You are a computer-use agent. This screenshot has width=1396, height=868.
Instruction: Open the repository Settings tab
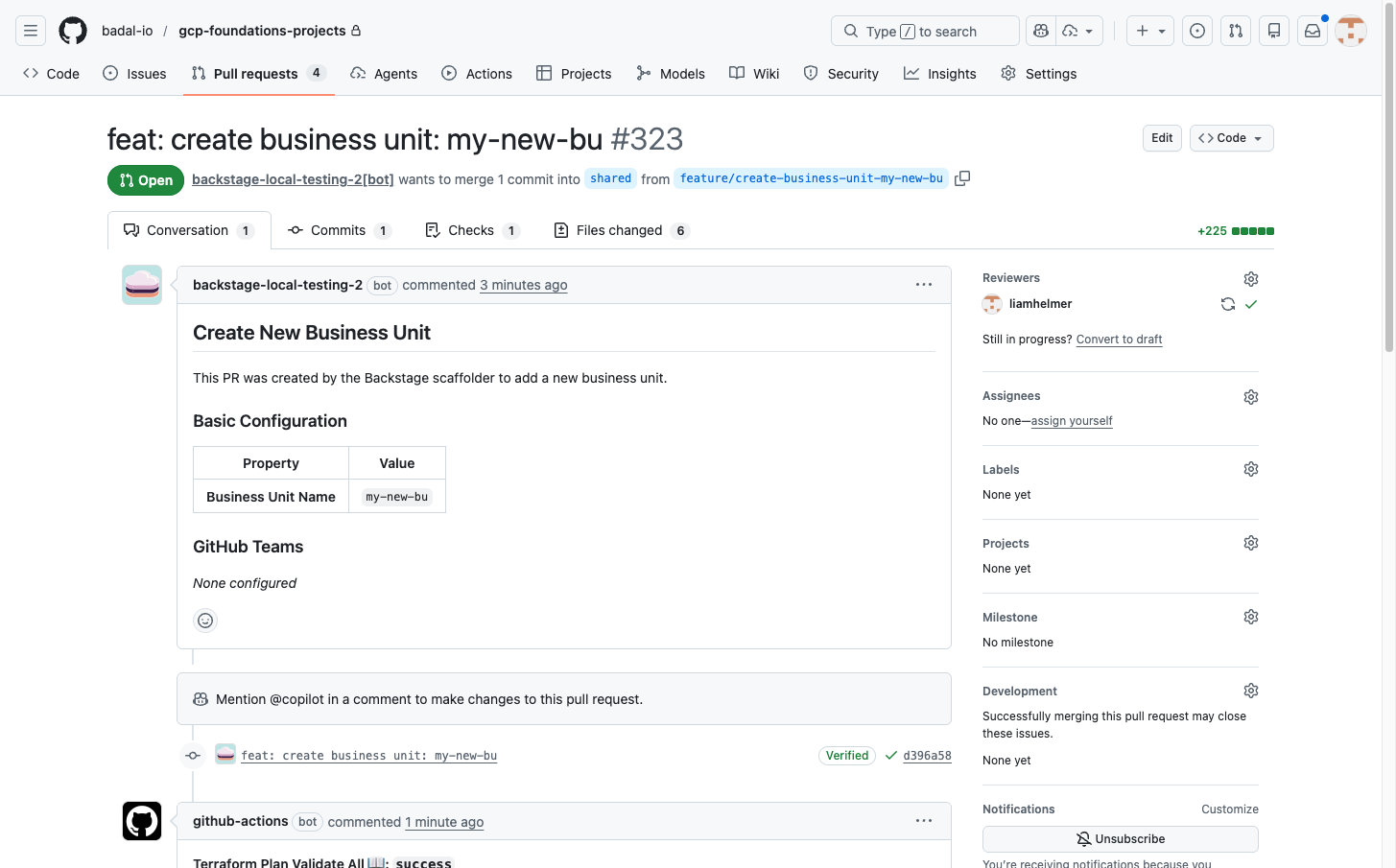point(1039,74)
